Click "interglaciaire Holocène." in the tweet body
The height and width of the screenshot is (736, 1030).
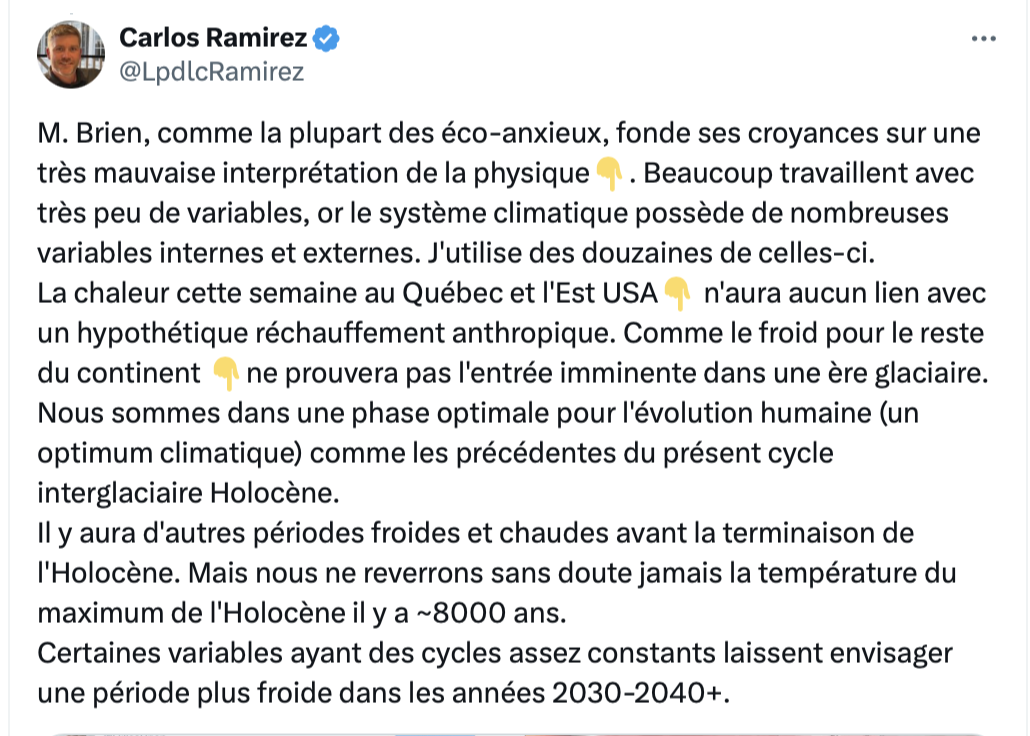point(189,494)
